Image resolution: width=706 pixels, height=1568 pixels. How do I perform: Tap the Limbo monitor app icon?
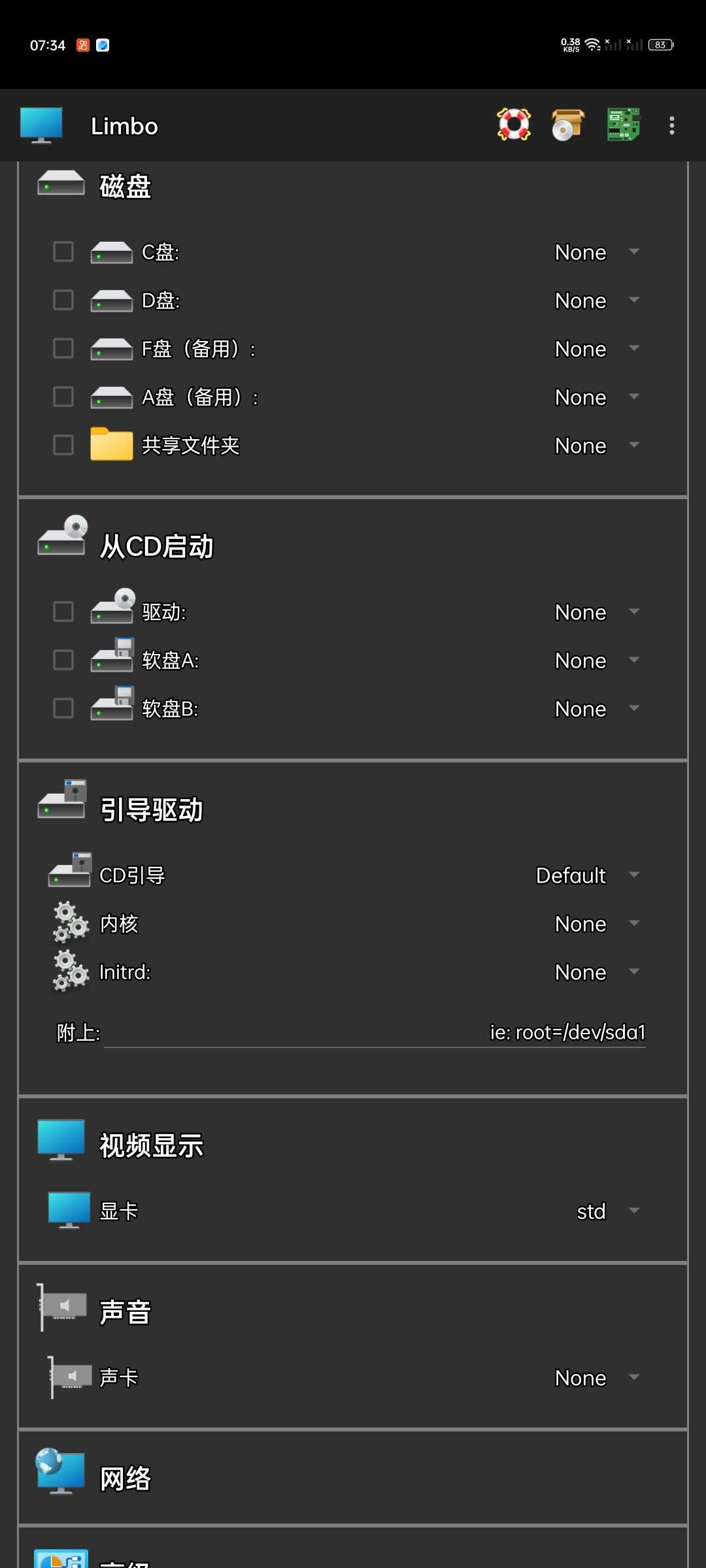click(41, 125)
